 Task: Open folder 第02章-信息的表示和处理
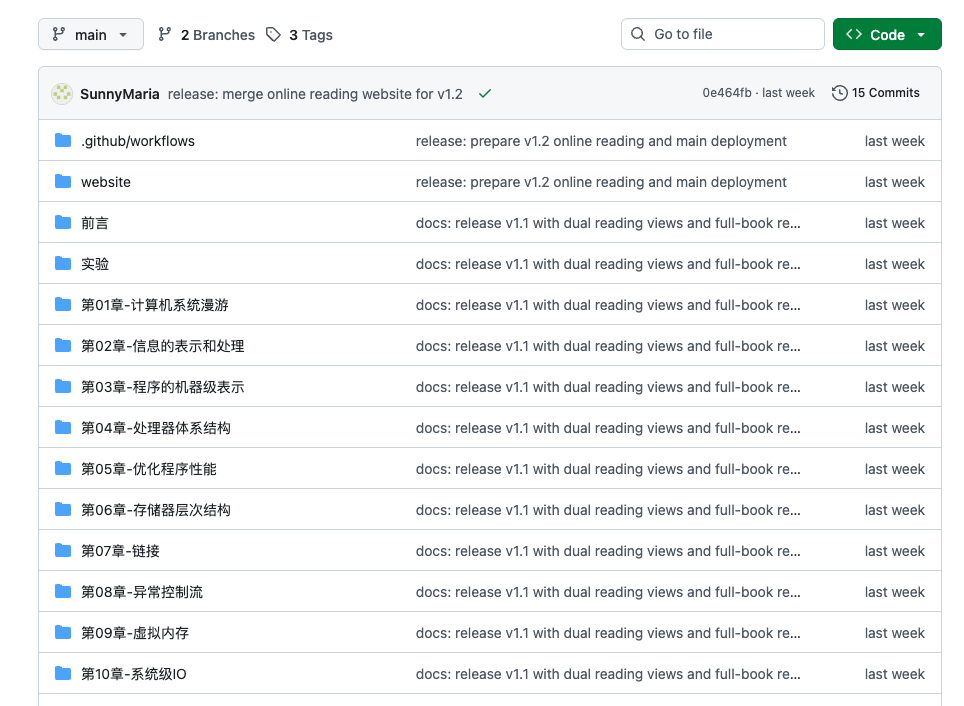(x=163, y=346)
